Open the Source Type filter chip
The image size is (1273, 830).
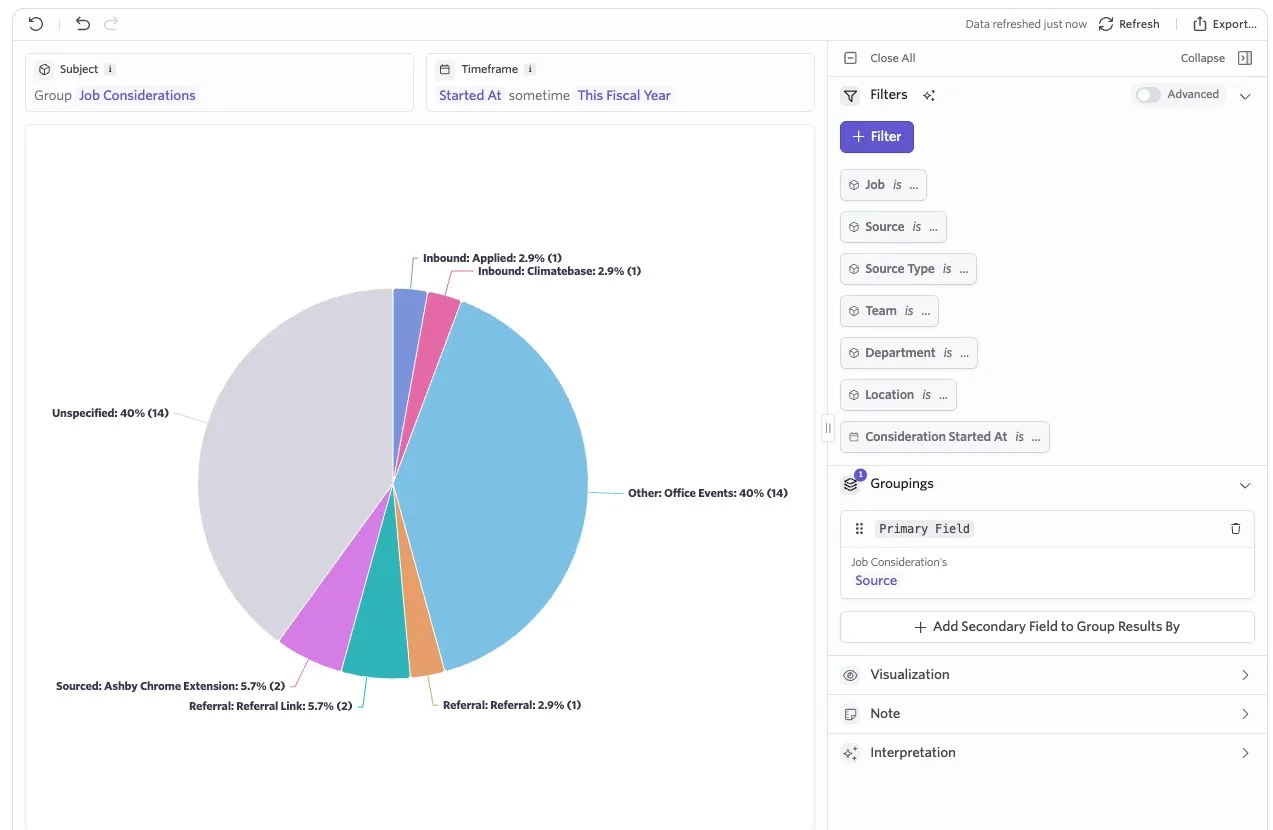(x=908, y=269)
